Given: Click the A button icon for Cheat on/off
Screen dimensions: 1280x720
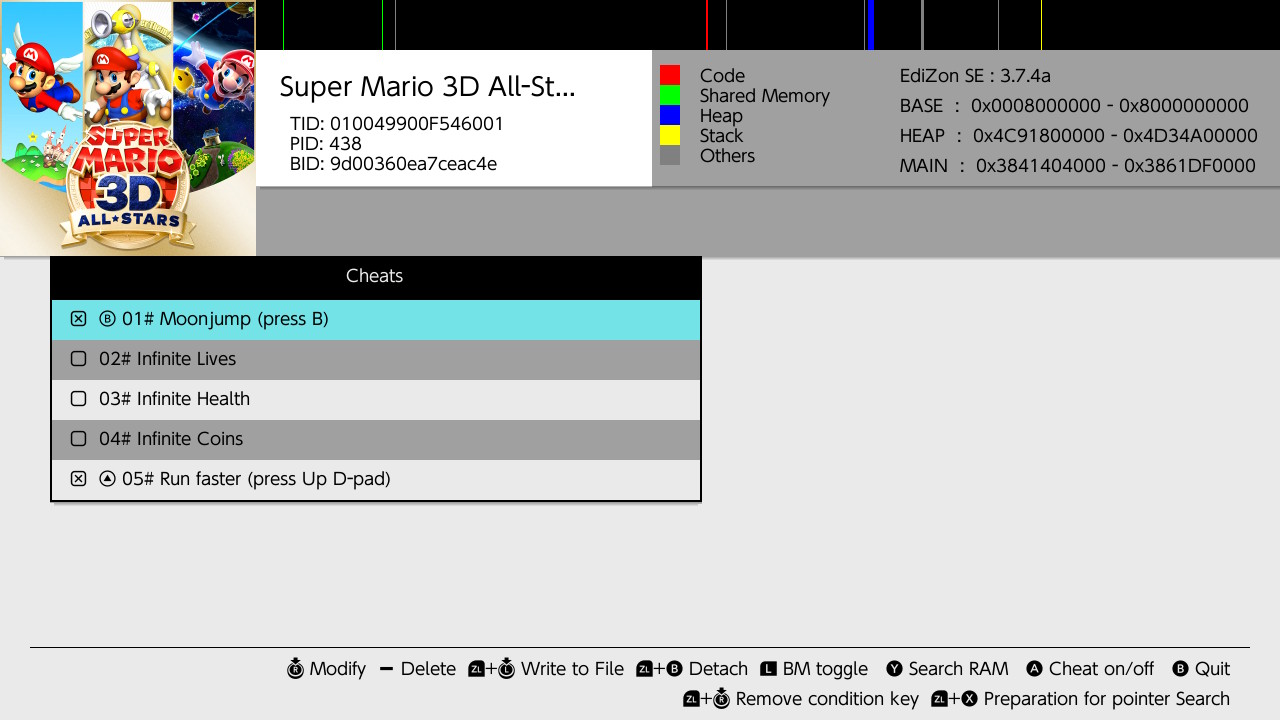Looking at the screenshot, I should [x=1035, y=669].
